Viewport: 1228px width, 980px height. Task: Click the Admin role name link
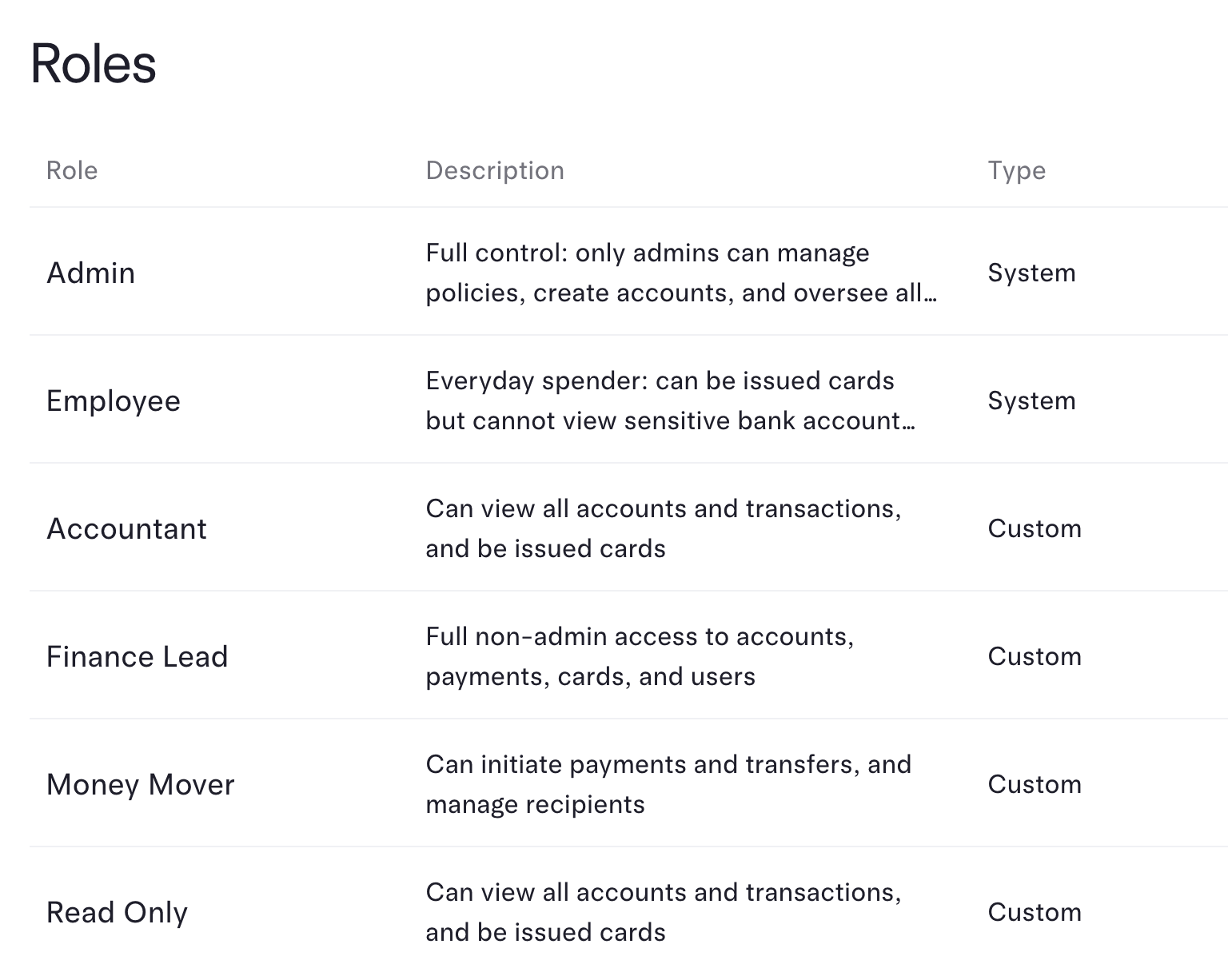coord(90,273)
